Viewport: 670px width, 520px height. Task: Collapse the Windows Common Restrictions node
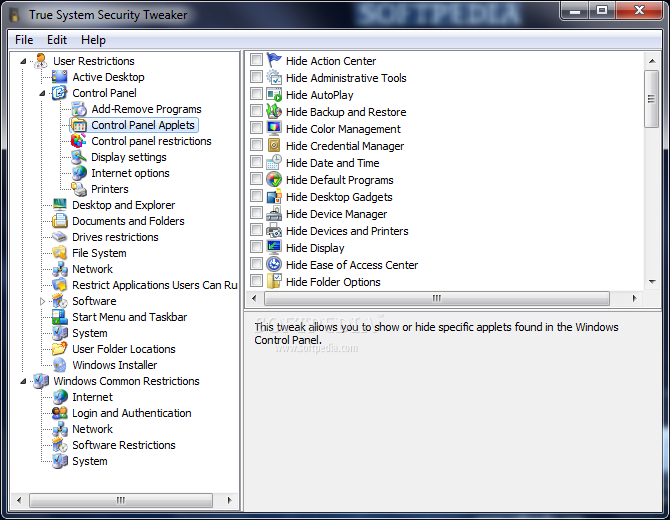point(23,381)
